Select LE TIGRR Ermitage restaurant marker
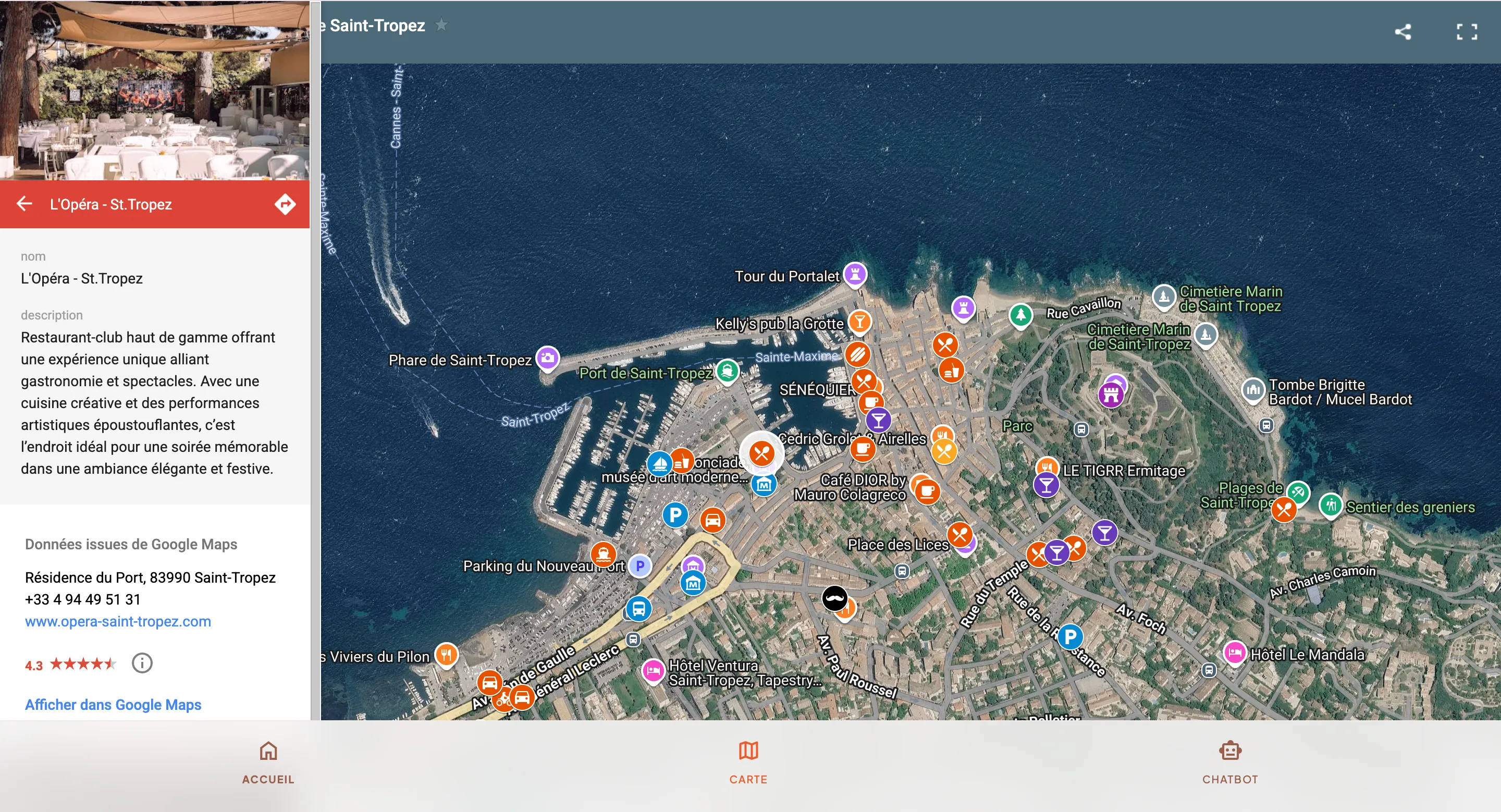 [x=1047, y=467]
